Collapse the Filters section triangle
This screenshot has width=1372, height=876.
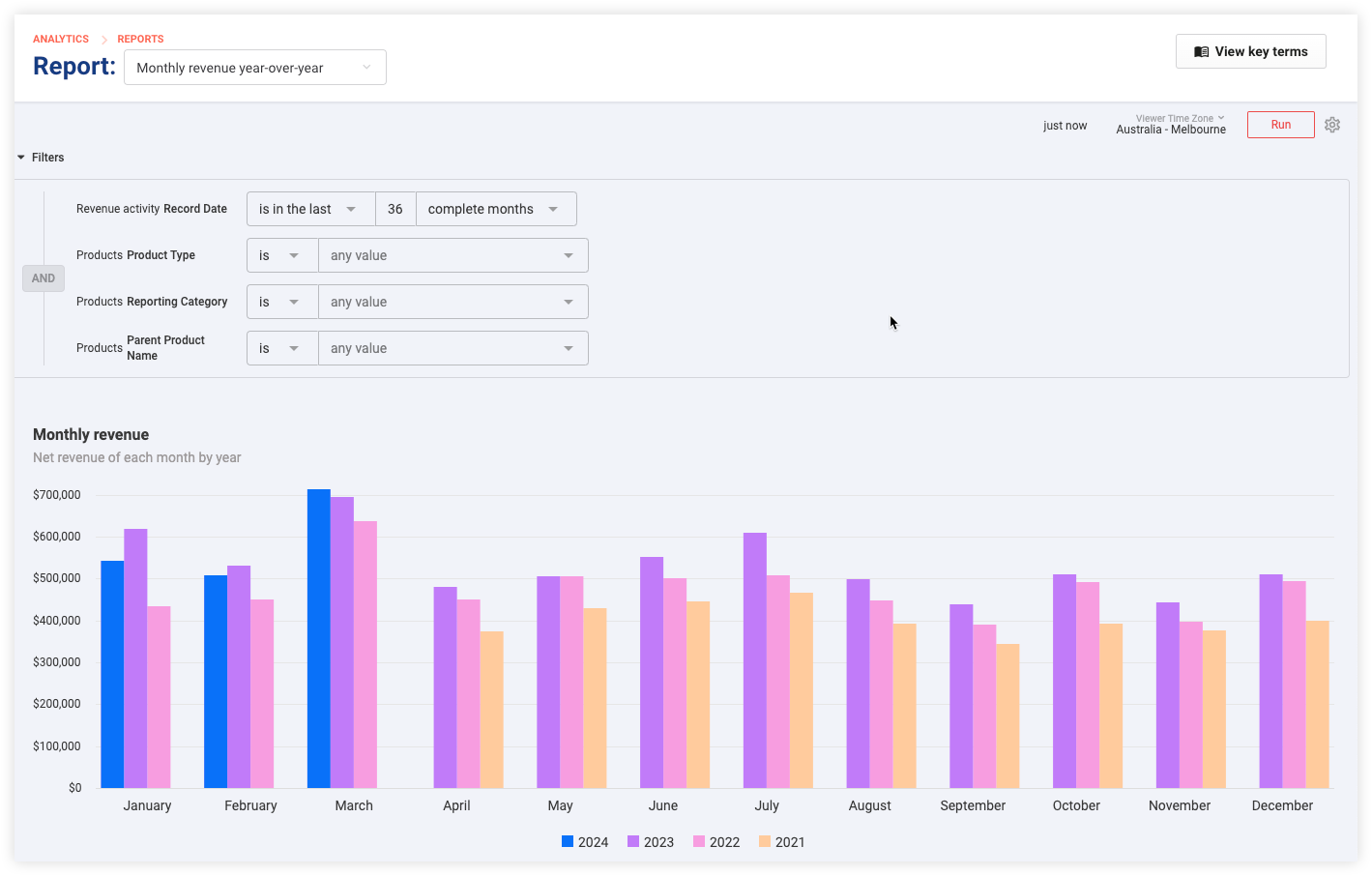coord(21,158)
